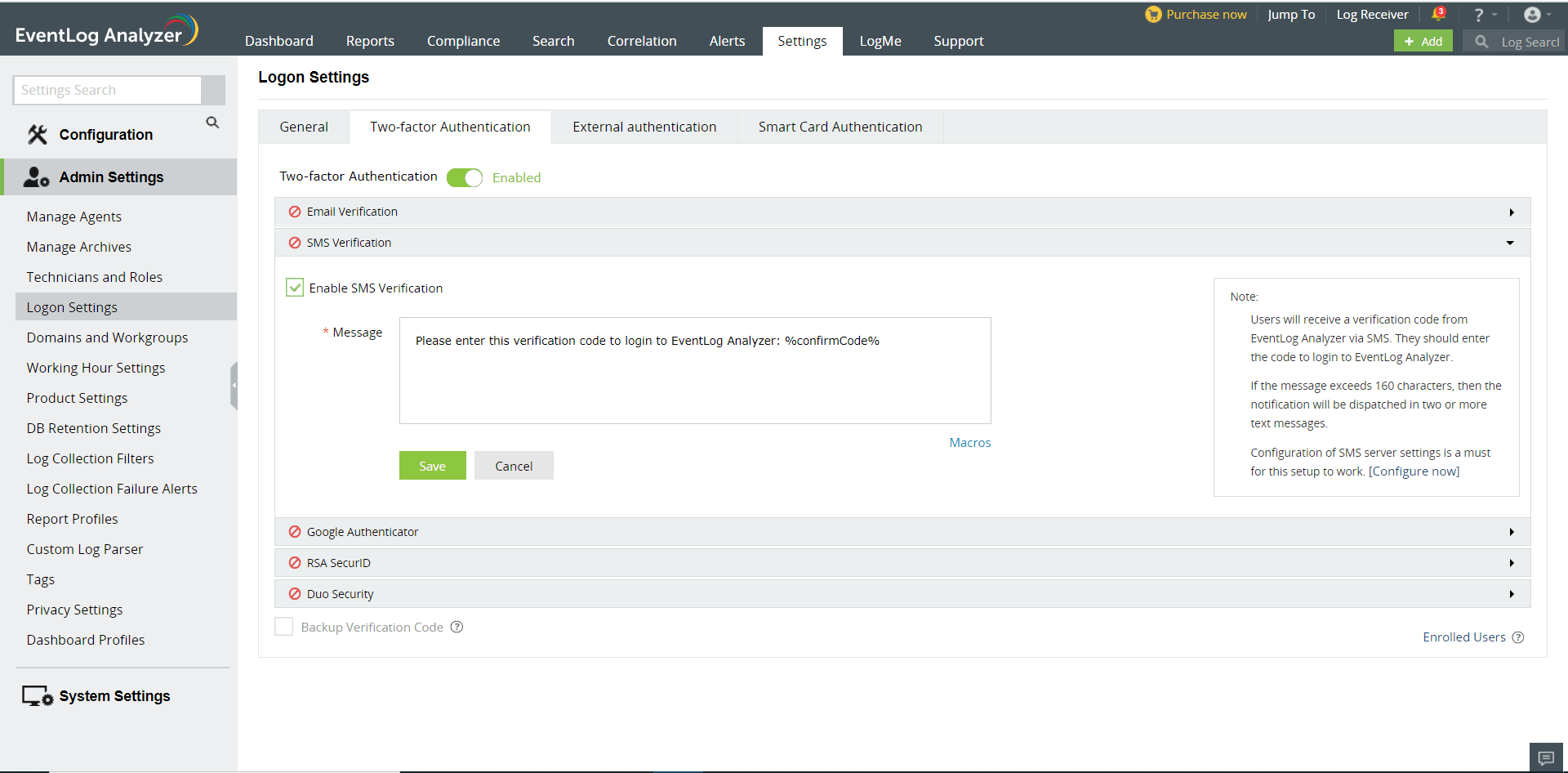Open Log Collection Filters

coord(91,458)
